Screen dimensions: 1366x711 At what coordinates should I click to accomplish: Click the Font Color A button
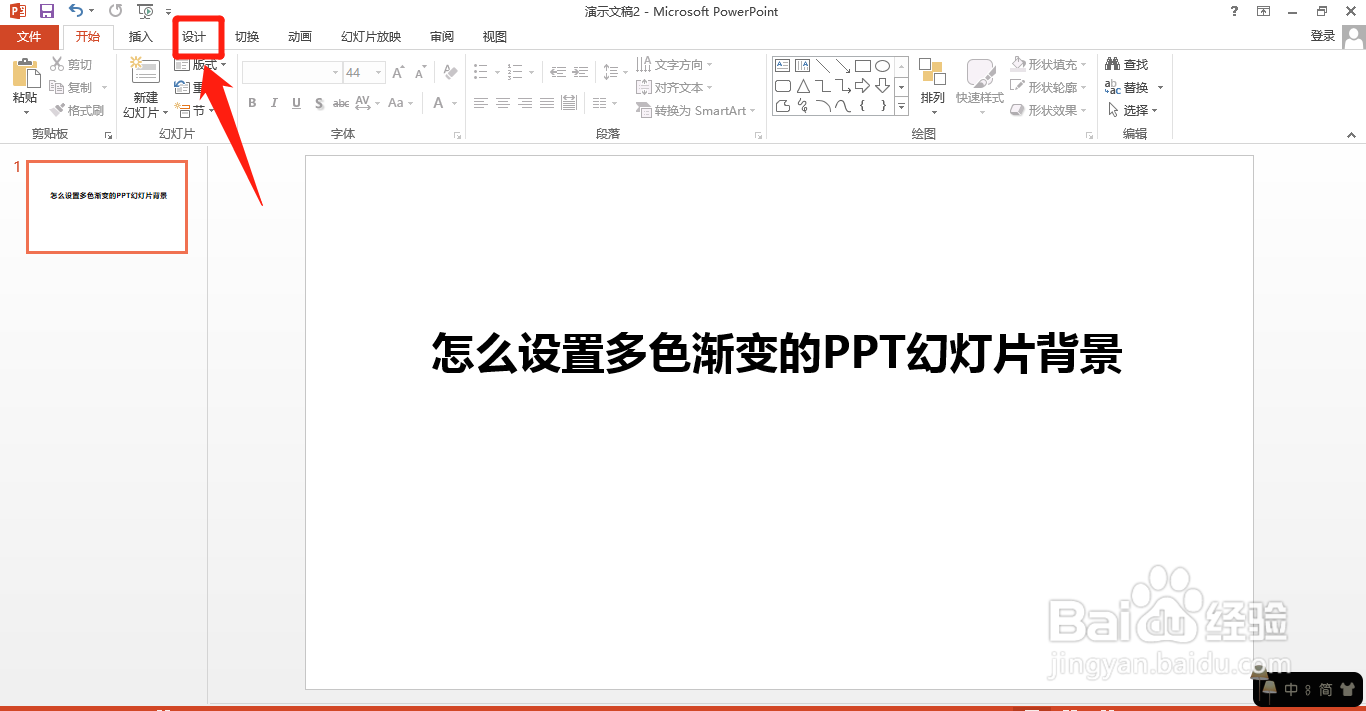click(438, 103)
